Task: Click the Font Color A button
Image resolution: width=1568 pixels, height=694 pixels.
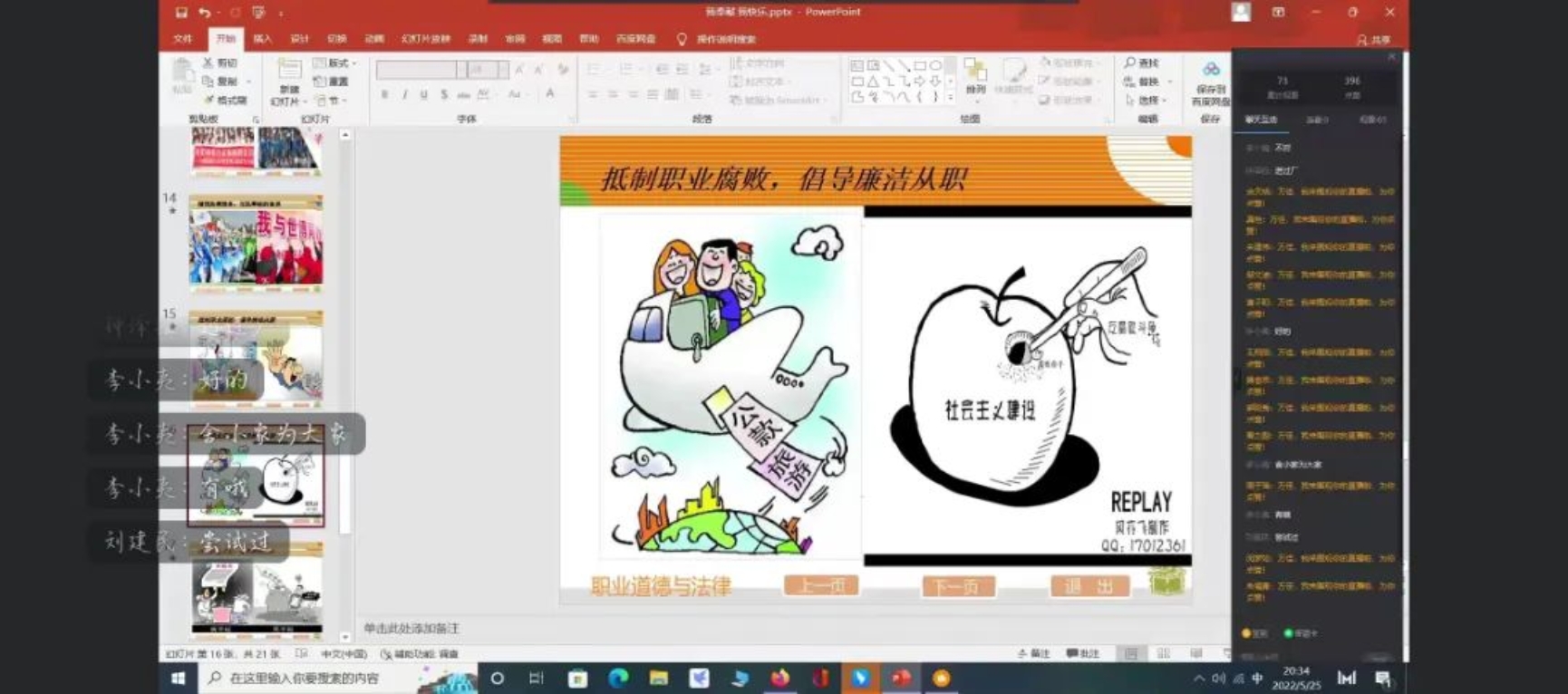Action: (x=550, y=94)
